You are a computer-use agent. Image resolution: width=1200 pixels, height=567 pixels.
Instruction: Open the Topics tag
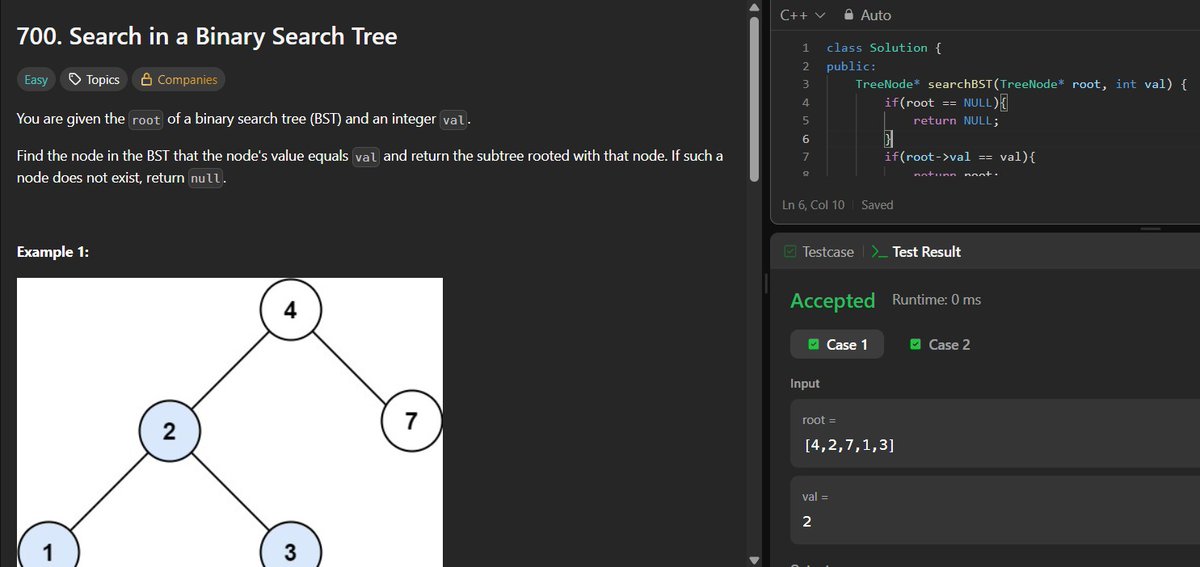pyautogui.click(x=93, y=79)
